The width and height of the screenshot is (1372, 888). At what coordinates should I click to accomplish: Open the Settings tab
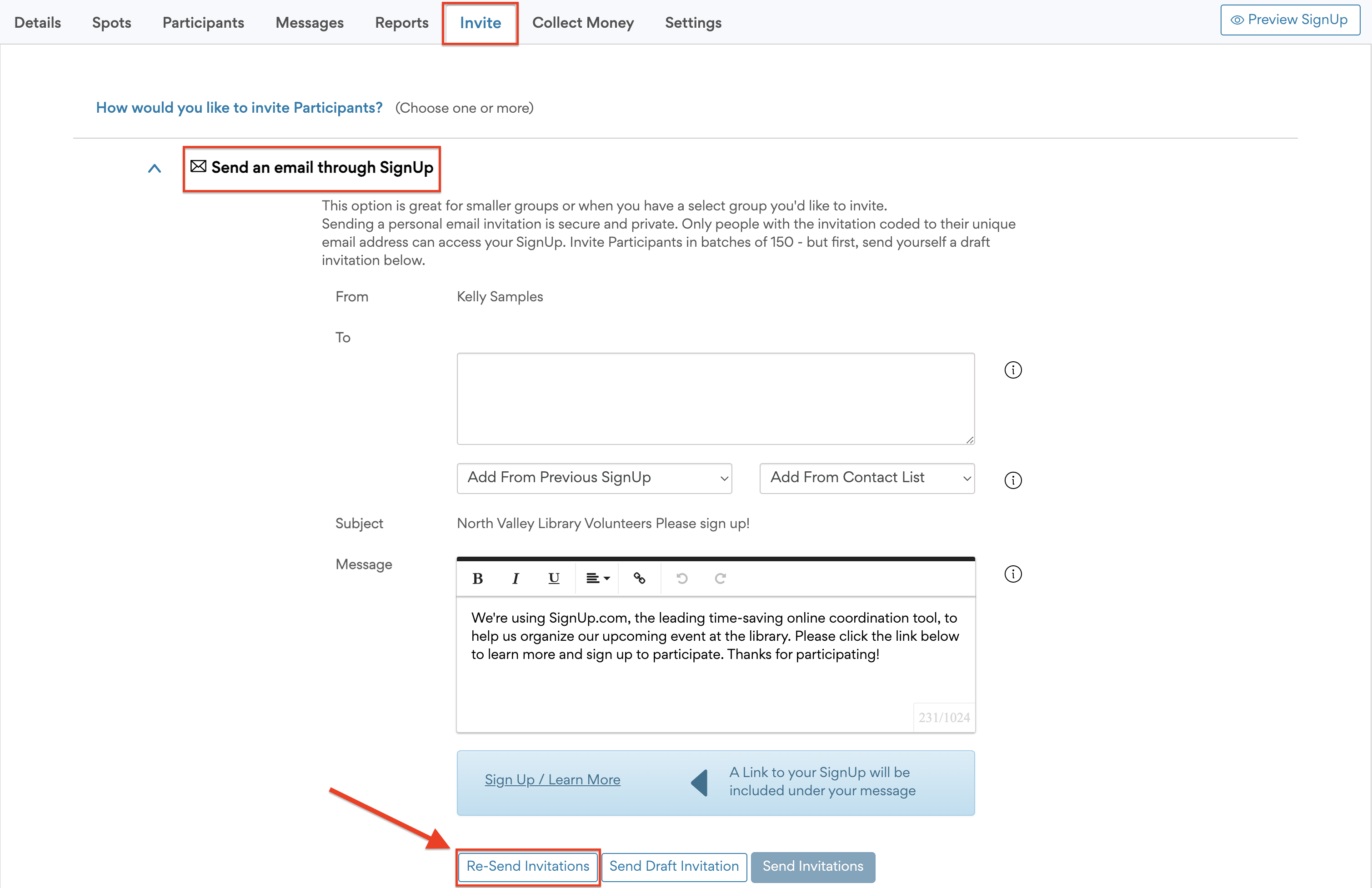coord(693,22)
